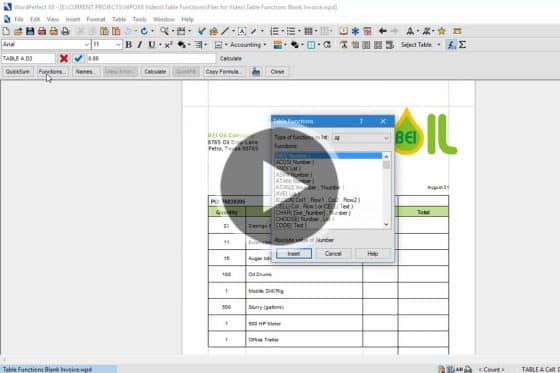Toggle Italic formatting
560x373 pixels.
140,45
